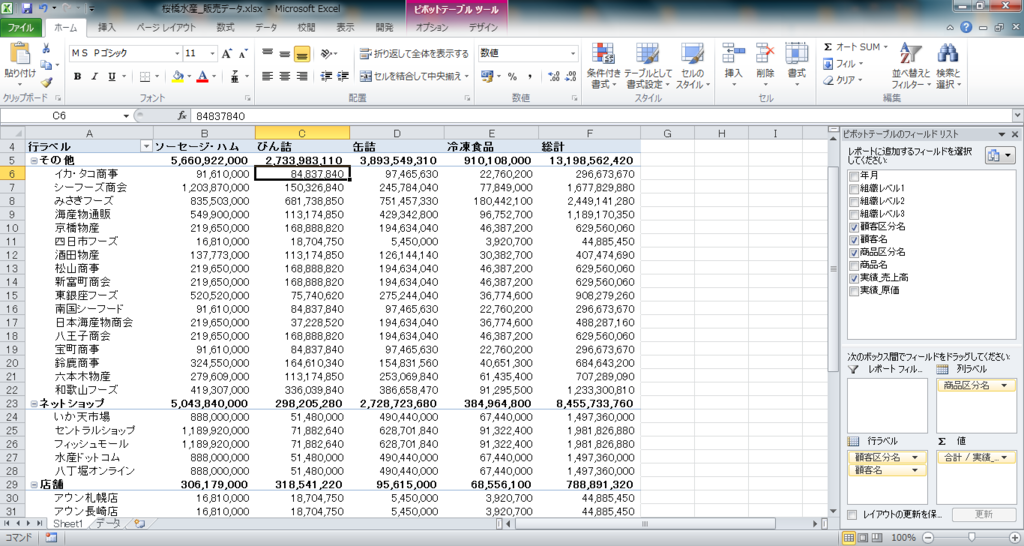This screenshot has height=546, width=1024.
Task: Click the Insert cells icon
Action: point(733,54)
